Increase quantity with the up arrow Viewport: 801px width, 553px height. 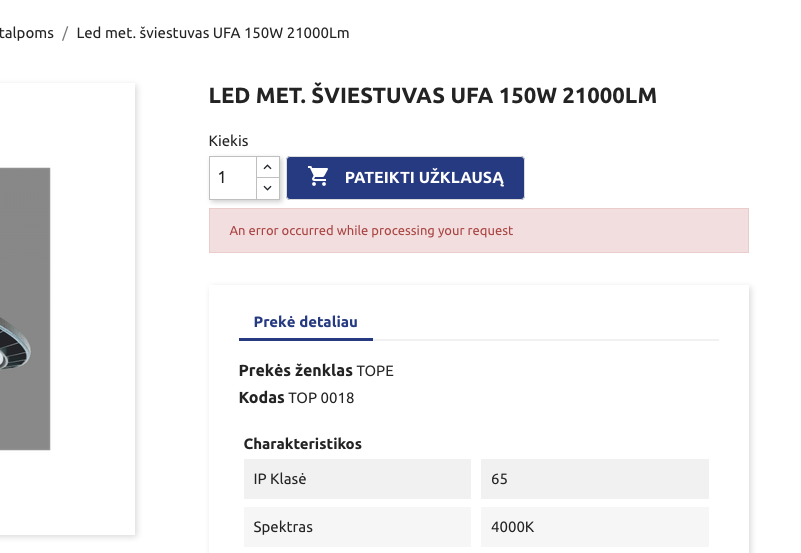pyautogui.click(x=268, y=167)
